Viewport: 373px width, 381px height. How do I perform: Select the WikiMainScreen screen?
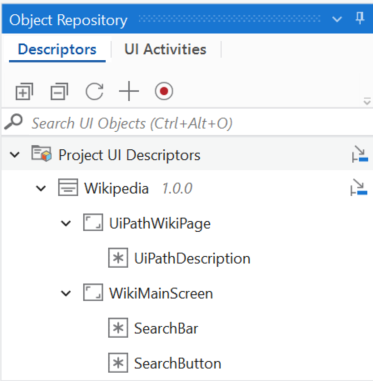(x=161, y=294)
